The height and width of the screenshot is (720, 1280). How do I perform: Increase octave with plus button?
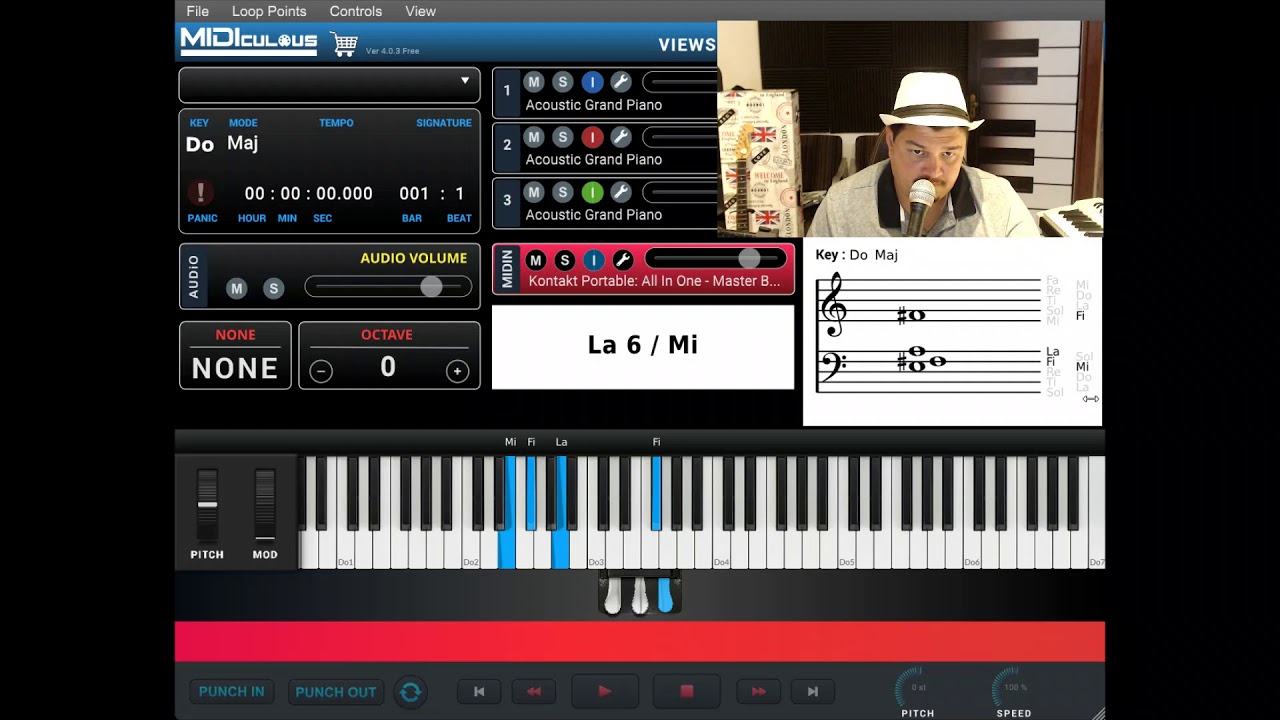(x=457, y=371)
